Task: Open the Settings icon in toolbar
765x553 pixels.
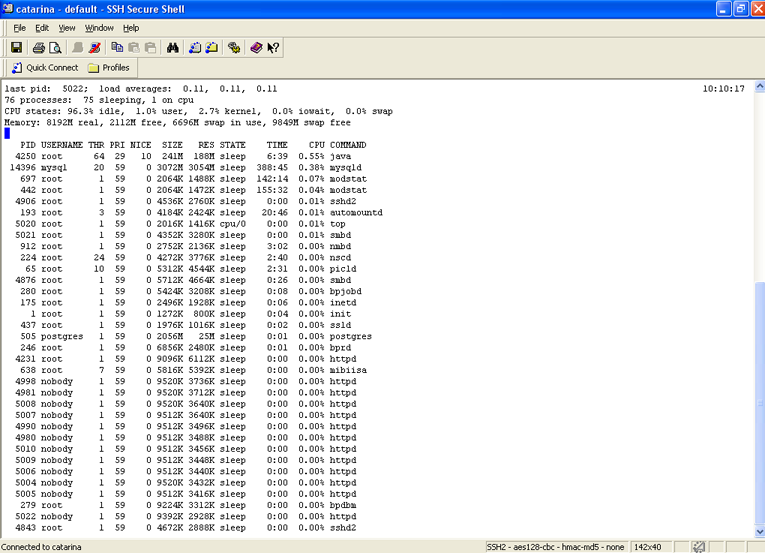Action: click(x=234, y=47)
